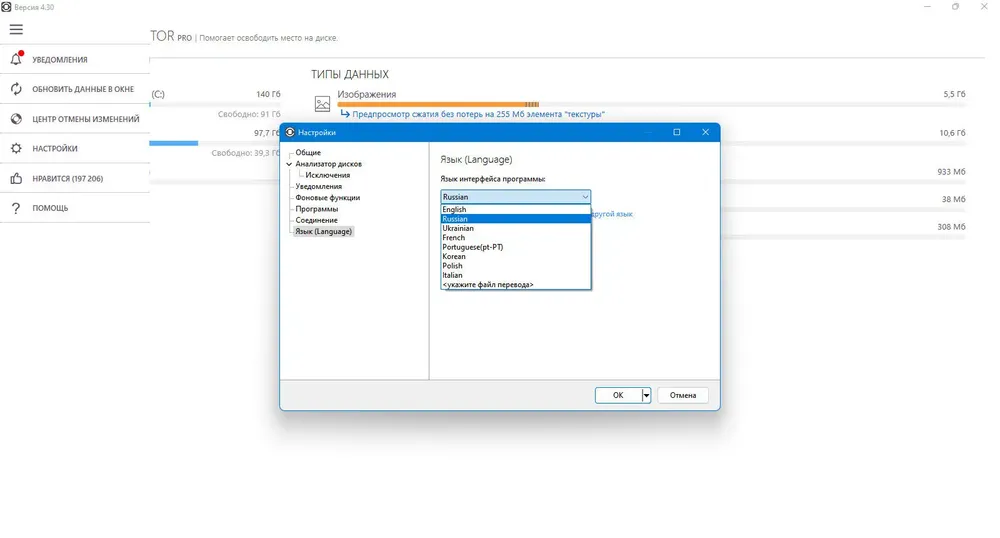Click the Images type picture icon

click(x=323, y=103)
